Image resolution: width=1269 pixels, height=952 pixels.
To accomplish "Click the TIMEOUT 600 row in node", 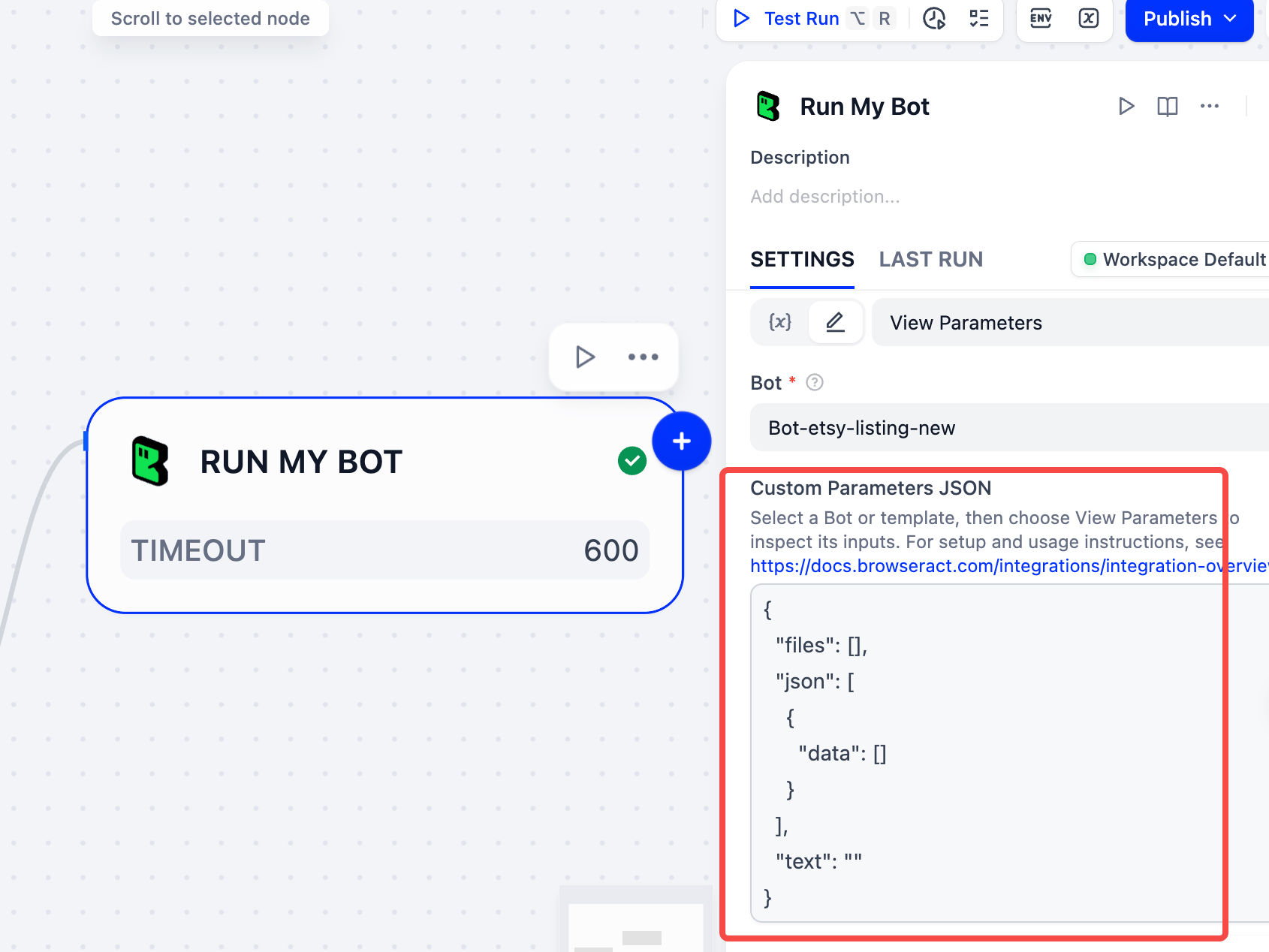I will [x=384, y=550].
